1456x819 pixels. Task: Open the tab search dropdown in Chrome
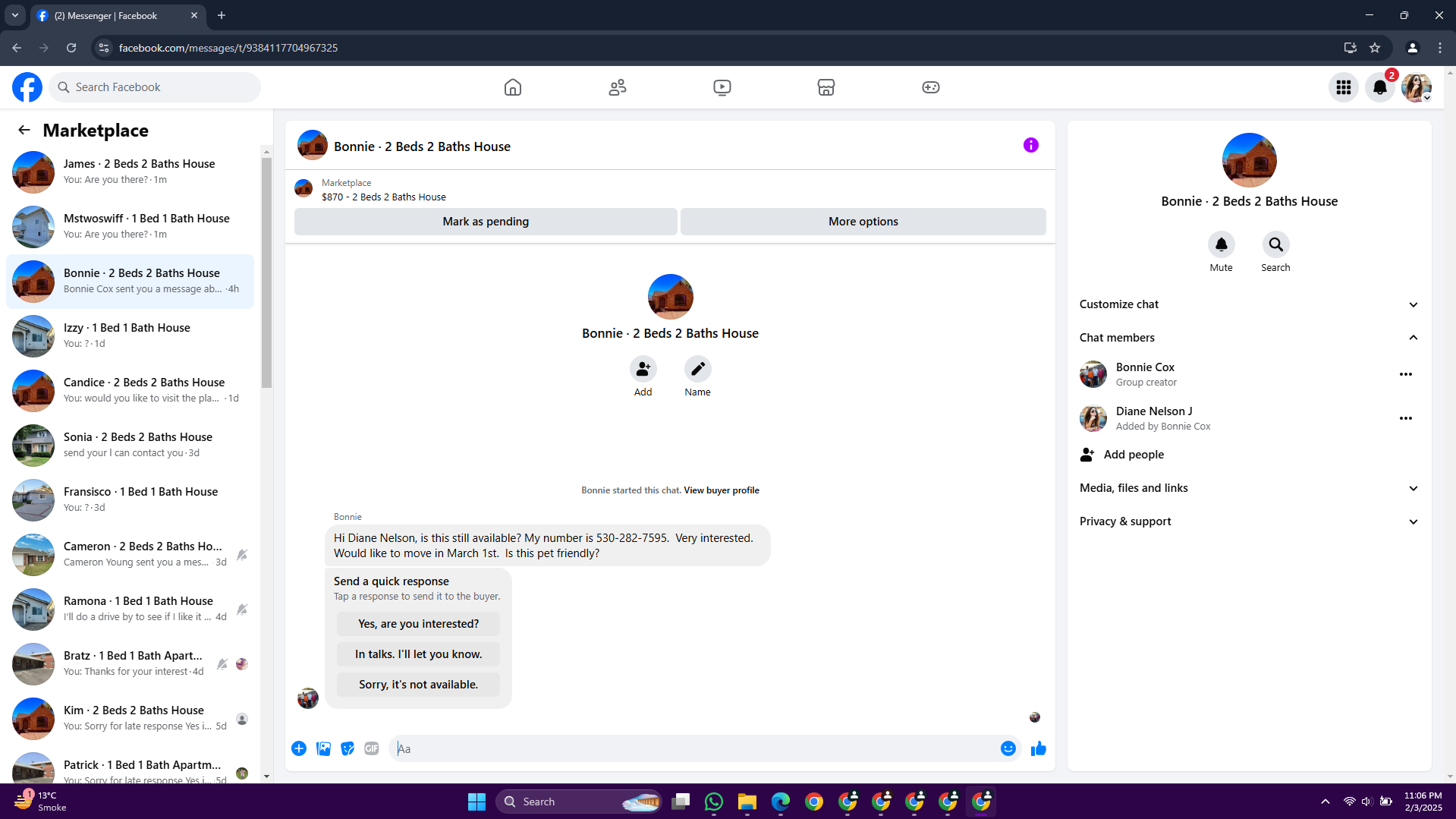(x=15, y=15)
